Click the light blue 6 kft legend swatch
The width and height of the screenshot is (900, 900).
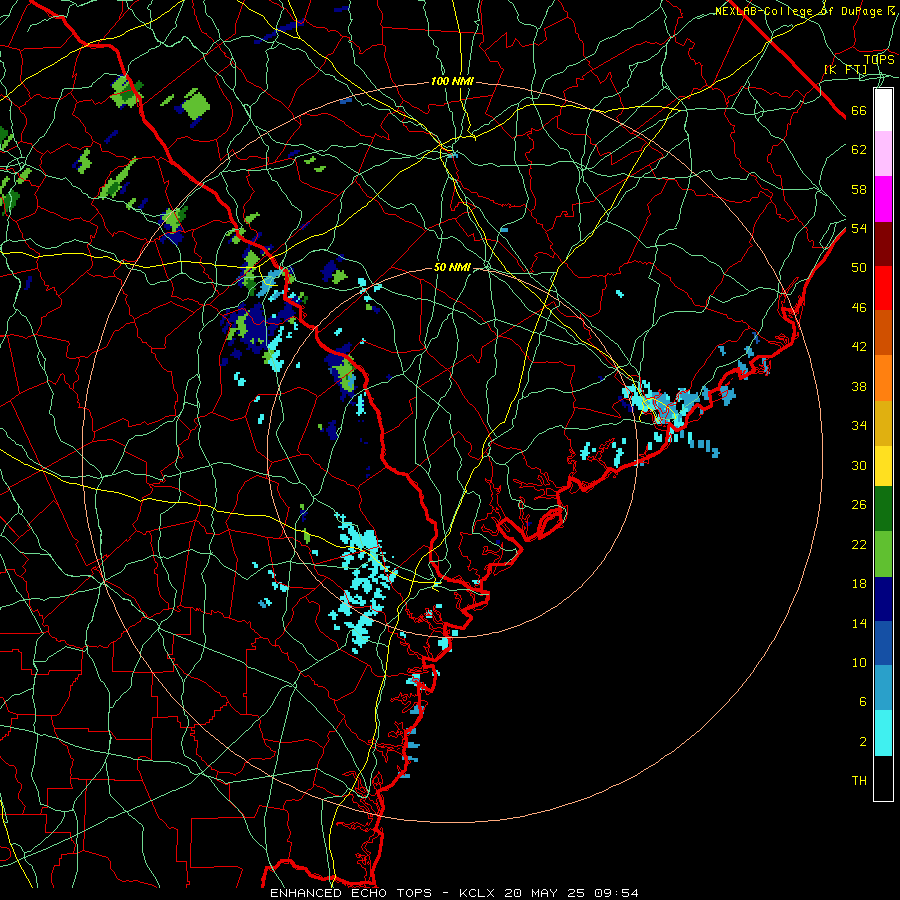883,688
